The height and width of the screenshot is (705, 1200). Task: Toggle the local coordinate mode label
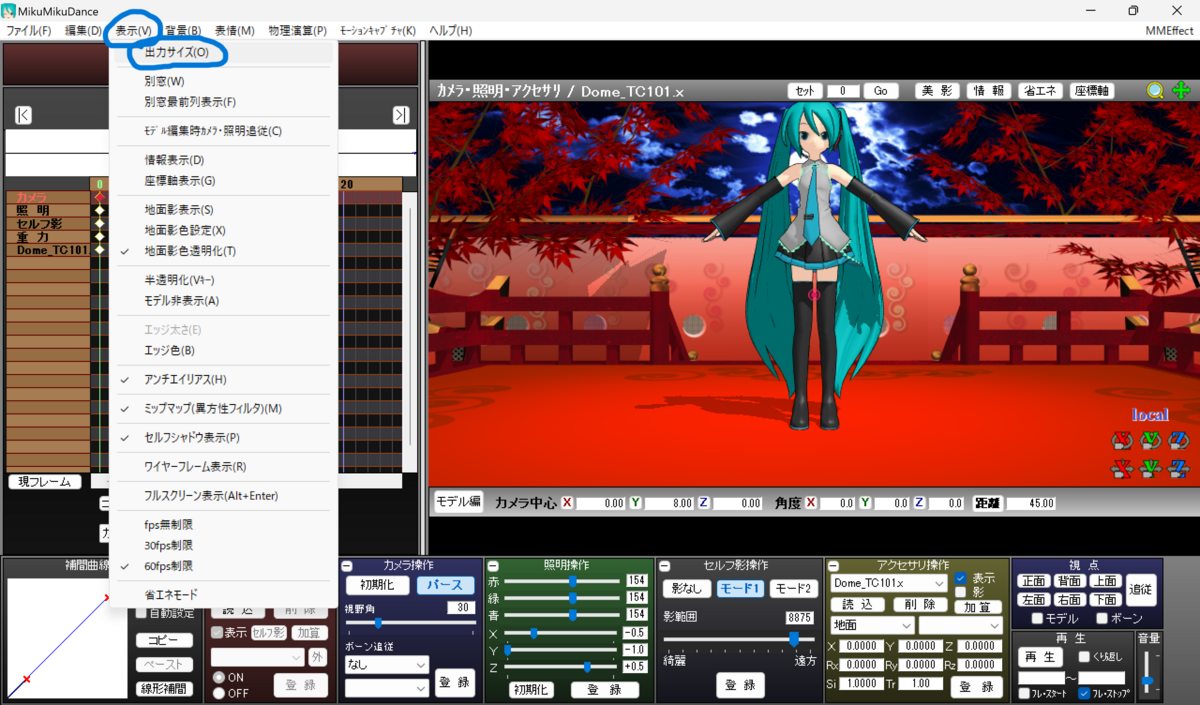1150,414
